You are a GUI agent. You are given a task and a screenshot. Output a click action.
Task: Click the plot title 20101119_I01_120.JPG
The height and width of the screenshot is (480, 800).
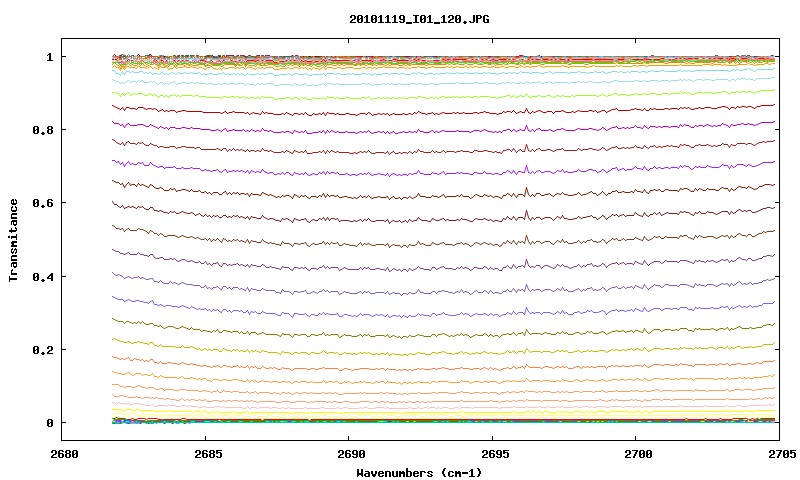(x=419, y=19)
